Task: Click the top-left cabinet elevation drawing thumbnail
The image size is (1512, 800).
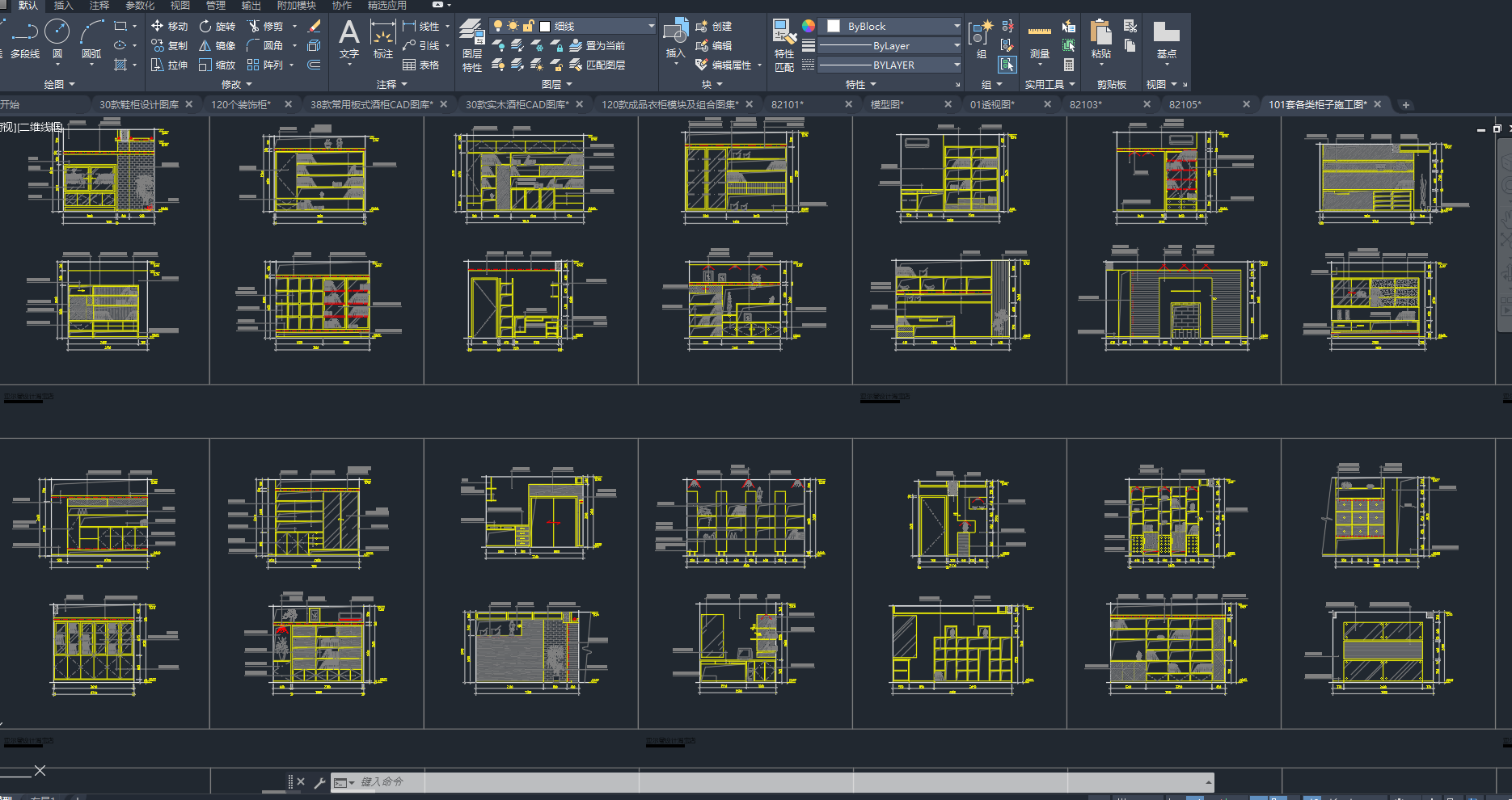Action: (x=105, y=172)
